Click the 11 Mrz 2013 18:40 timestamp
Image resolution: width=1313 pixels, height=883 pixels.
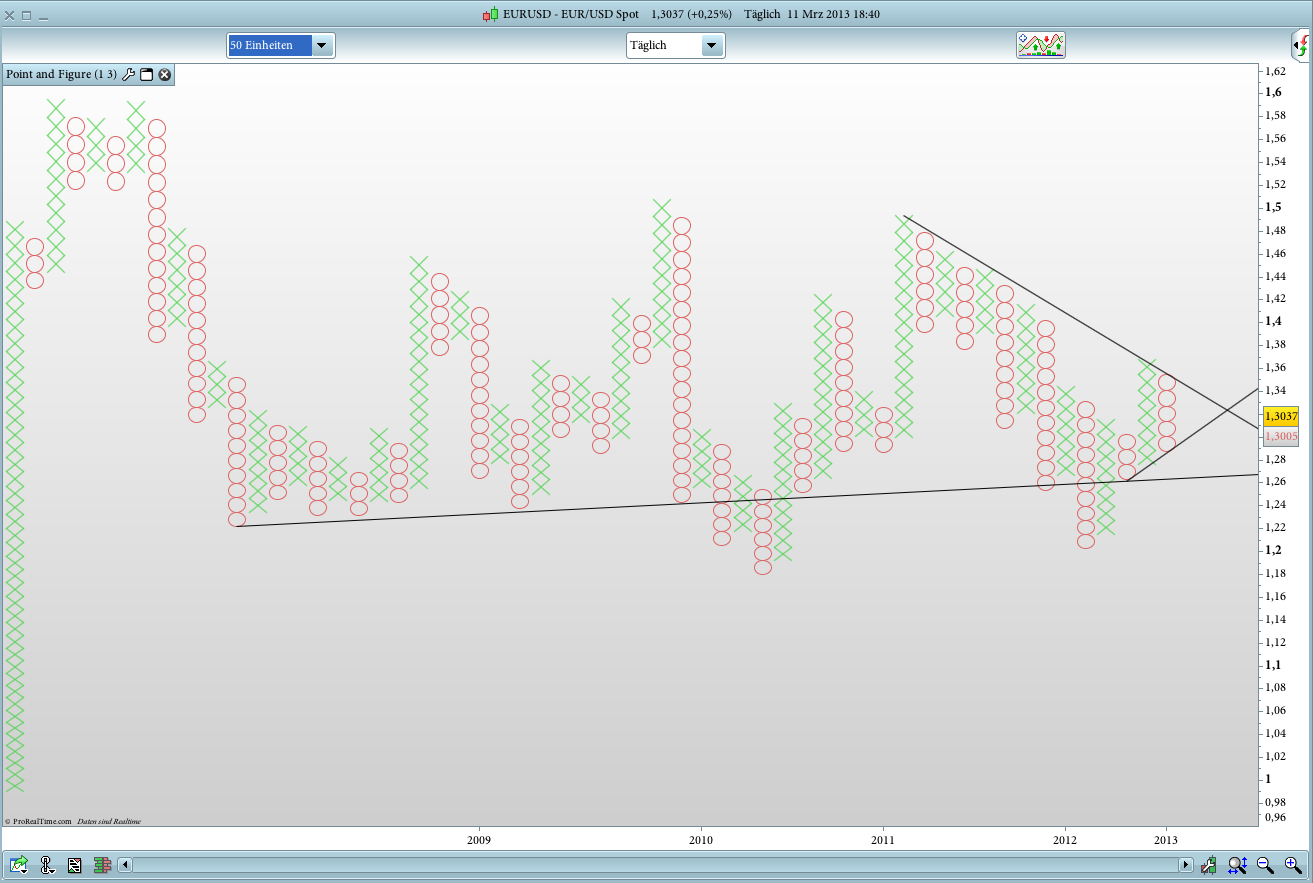click(833, 15)
